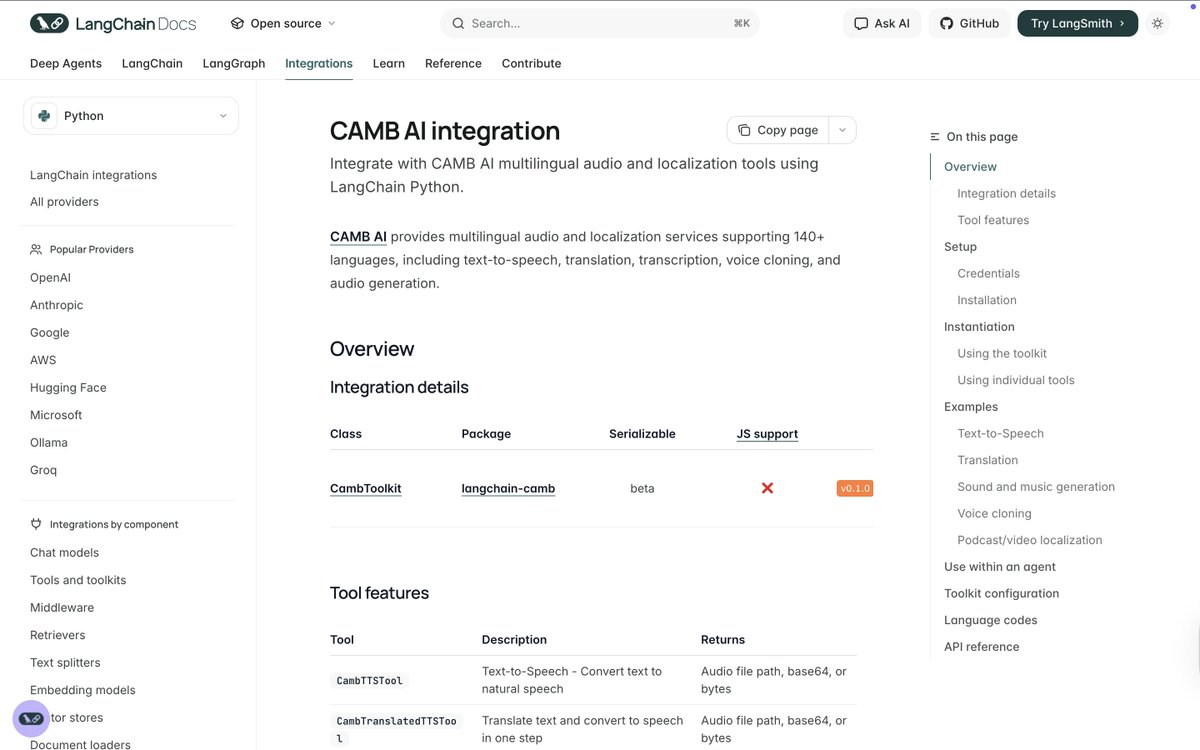Viewport: 1200px width, 750px height.
Task: Open the GitHub repository link
Action: tap(969, 23)
